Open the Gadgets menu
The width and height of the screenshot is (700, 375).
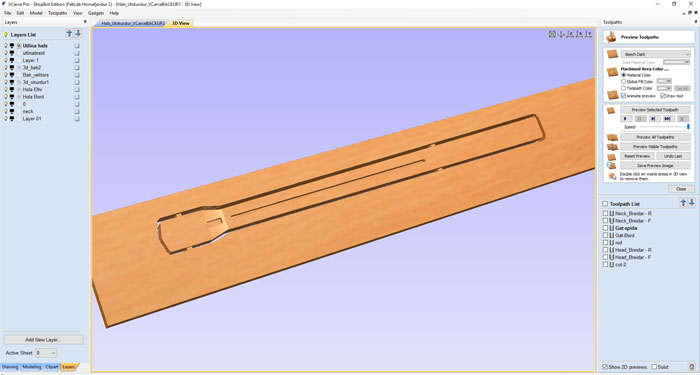coord(96,13)
